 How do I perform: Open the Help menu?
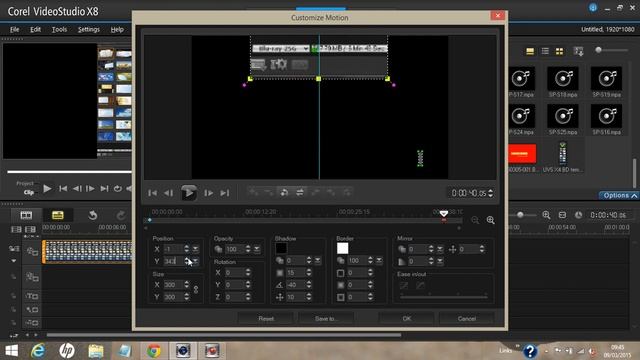point(117,29)
